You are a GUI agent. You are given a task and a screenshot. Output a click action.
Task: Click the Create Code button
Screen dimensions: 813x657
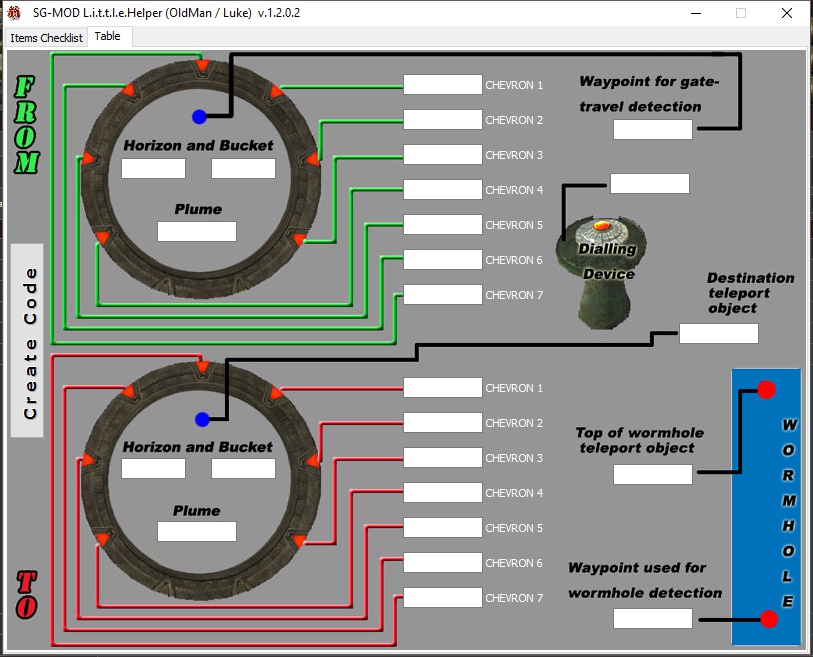[27, 341]
